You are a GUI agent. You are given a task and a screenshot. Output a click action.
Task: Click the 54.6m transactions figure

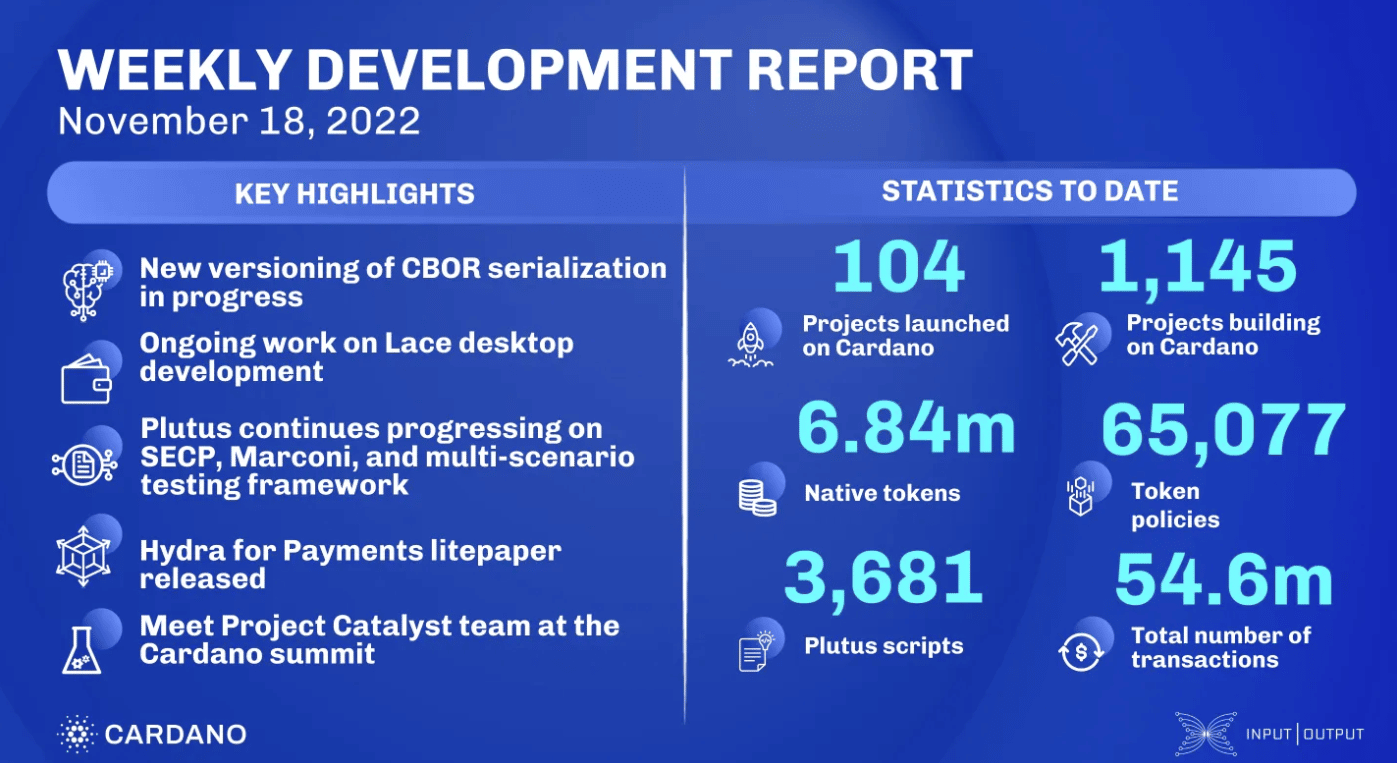click(x=1223, y=580)
